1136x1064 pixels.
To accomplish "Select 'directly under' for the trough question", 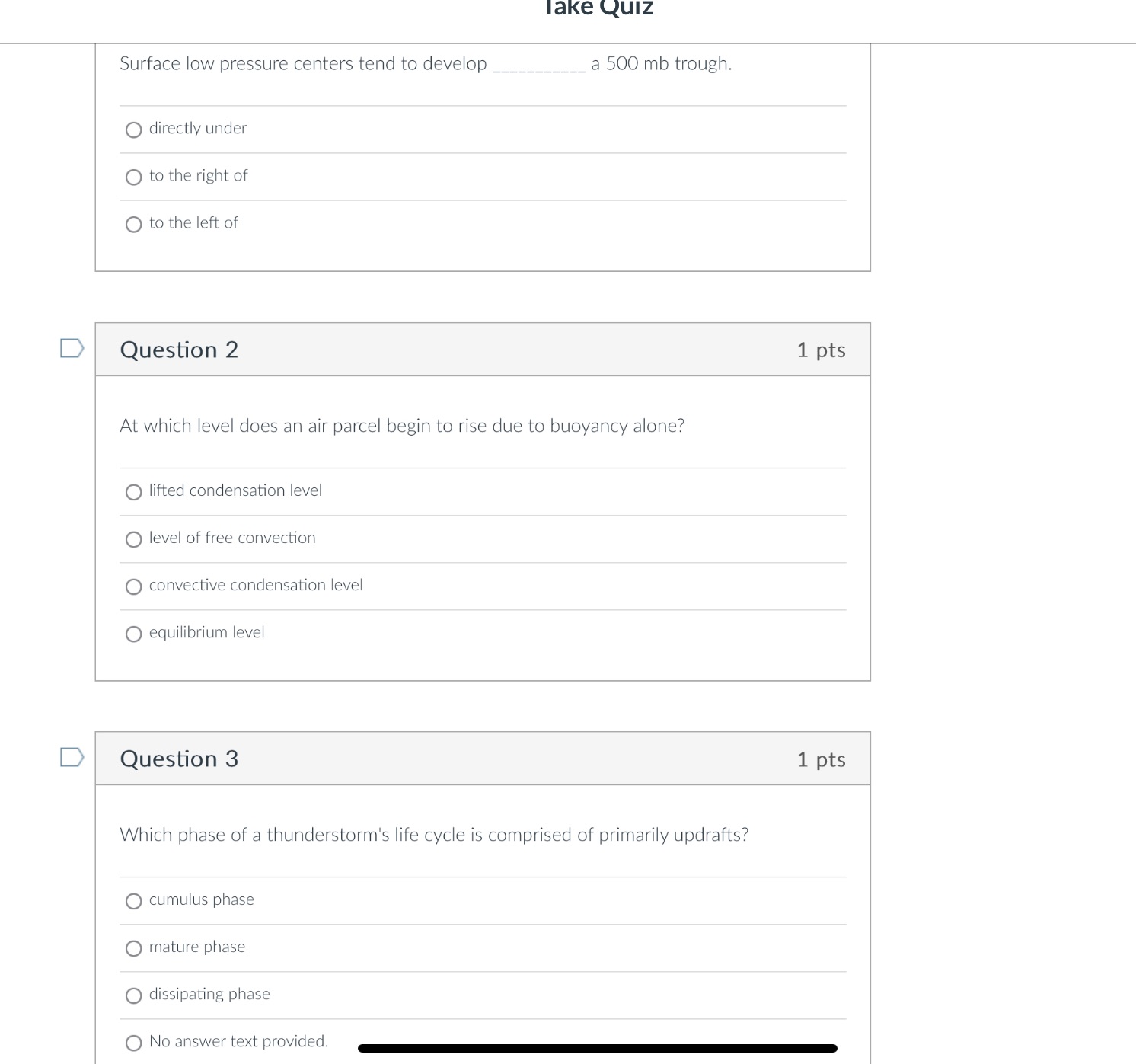I will 133,129.
